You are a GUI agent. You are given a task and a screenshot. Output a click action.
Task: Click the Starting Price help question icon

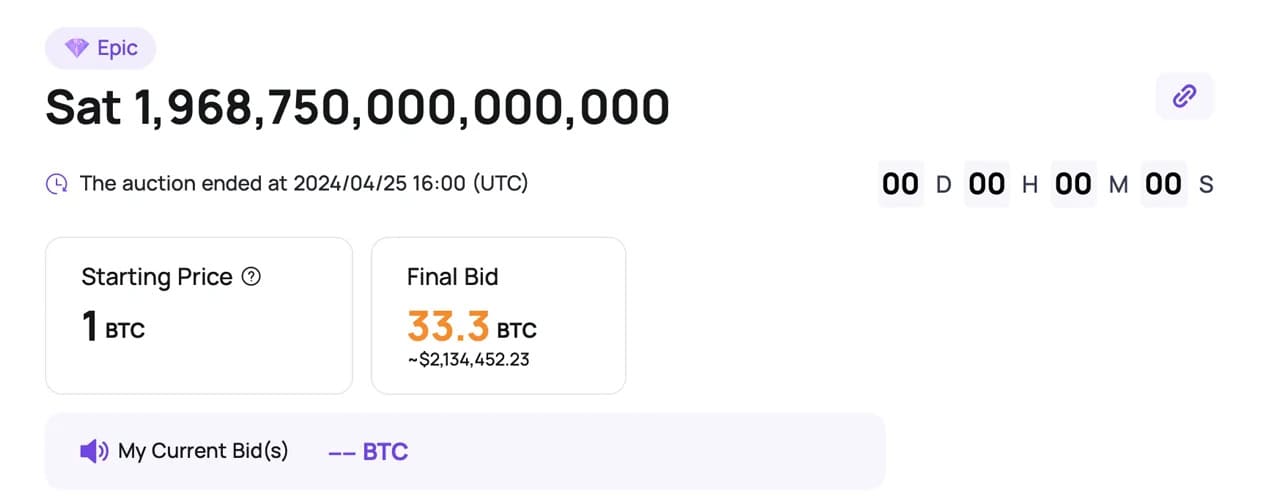click(x=252, y=277)
